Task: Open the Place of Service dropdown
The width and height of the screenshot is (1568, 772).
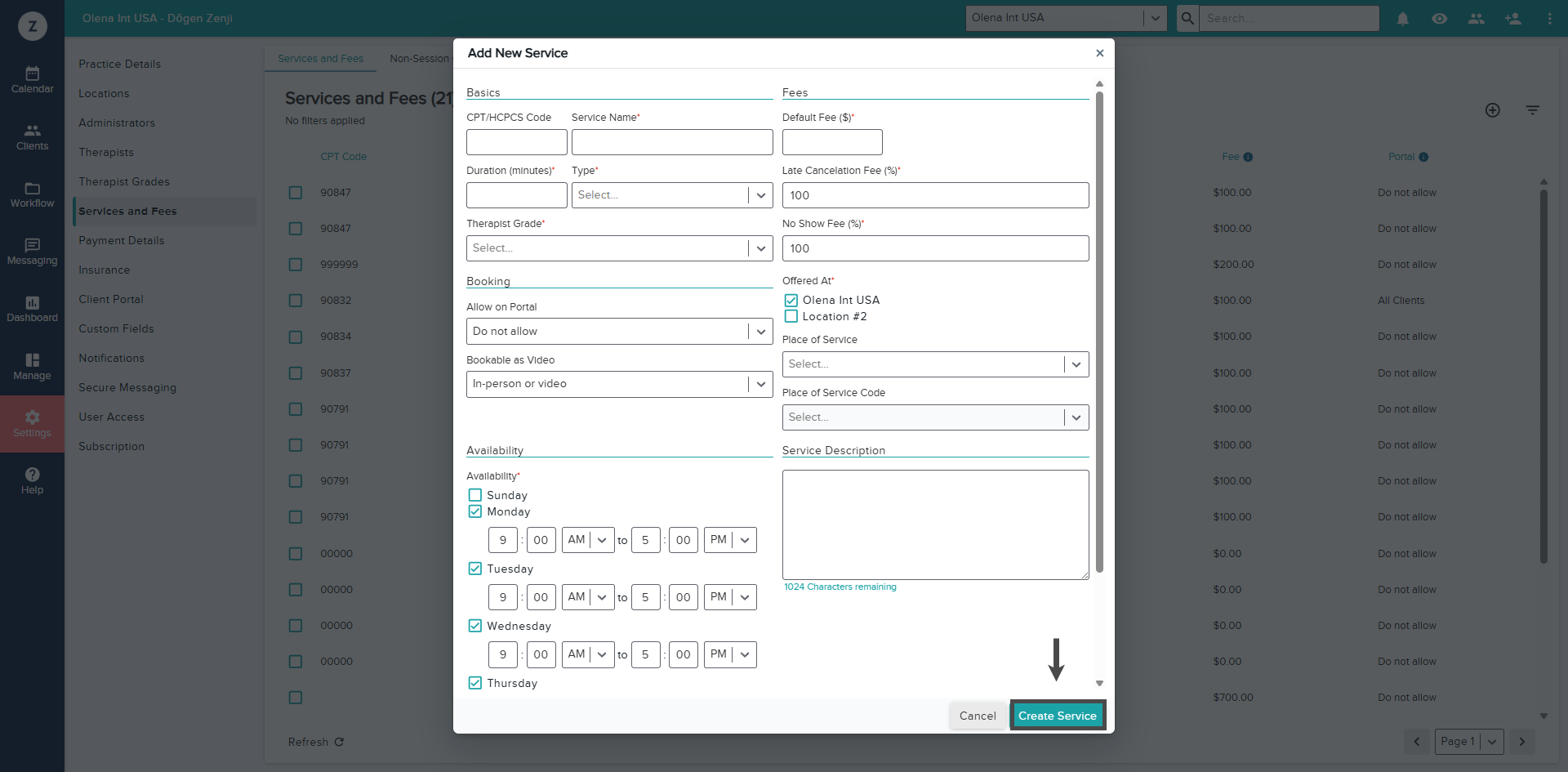Action: coord(935,364)
